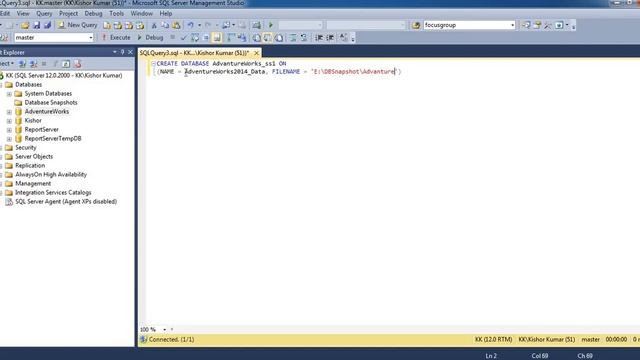
Task: Click the Object Explorer refresh icon
Action: click(x=66, y=64)
